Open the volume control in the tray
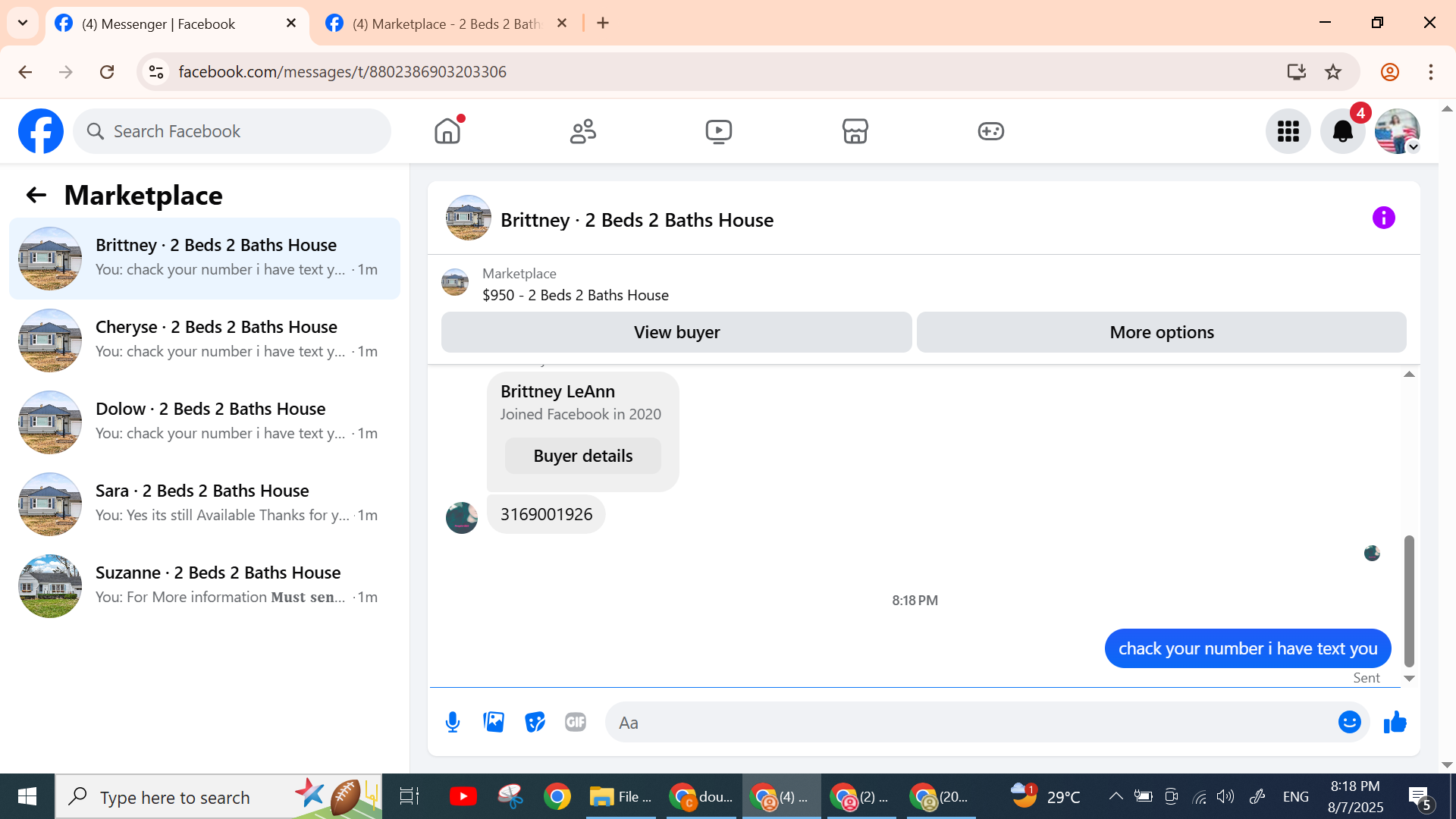Viewport: 1456px width, 819px height. 1225,796
